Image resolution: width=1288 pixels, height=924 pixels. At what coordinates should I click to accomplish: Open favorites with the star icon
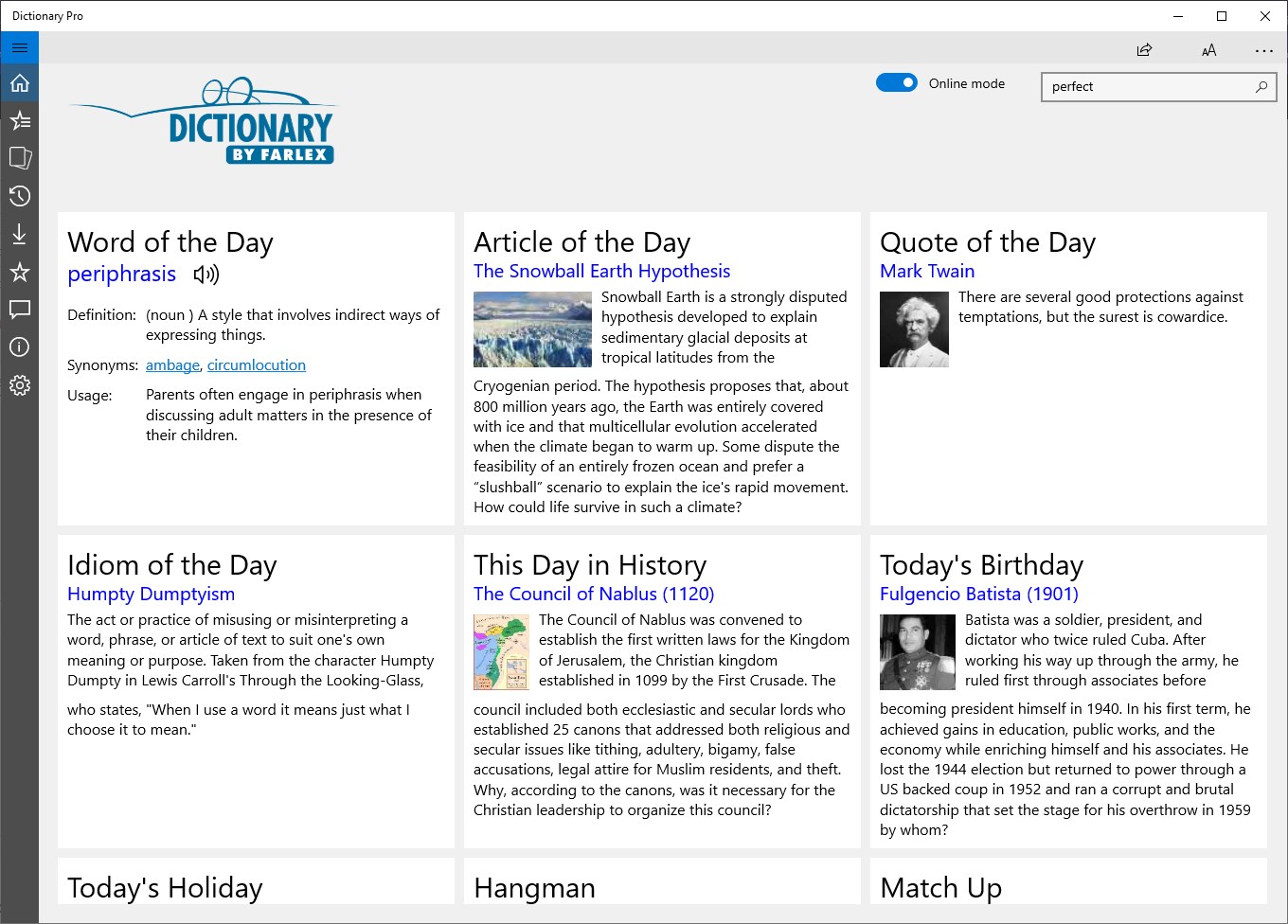coord(19,272)
